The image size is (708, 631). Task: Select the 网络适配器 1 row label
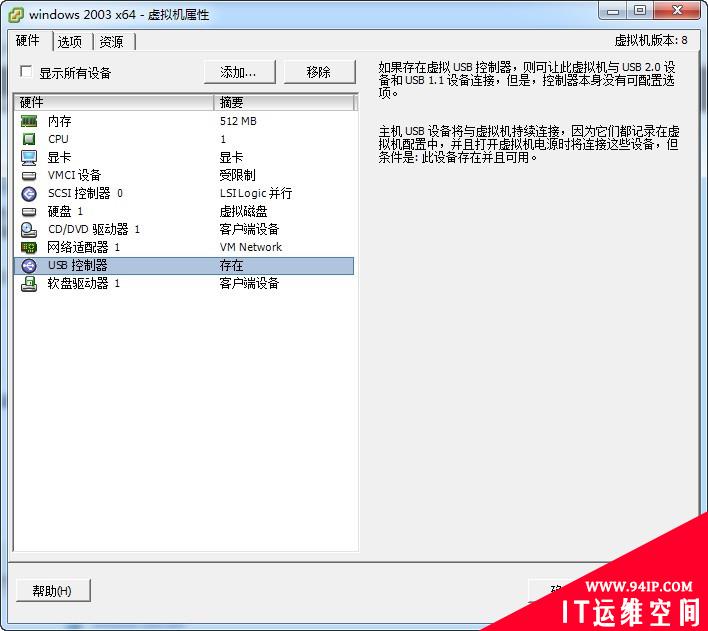click(84, 248)
